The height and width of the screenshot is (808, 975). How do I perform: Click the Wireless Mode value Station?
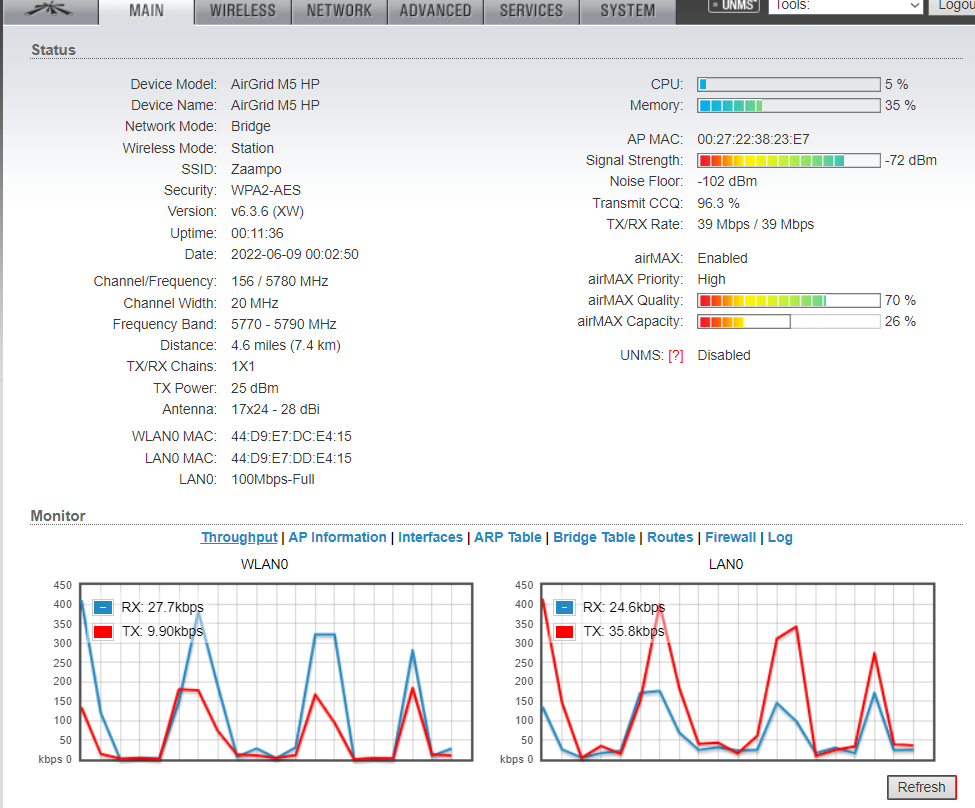pyautogui.click(x=252, y=149)
